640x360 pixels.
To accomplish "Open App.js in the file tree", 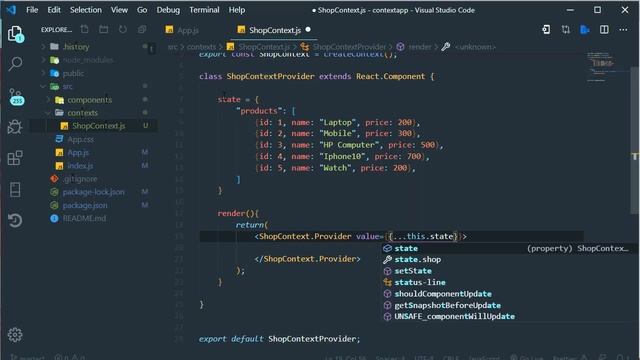I will click(x=78, y=152).
